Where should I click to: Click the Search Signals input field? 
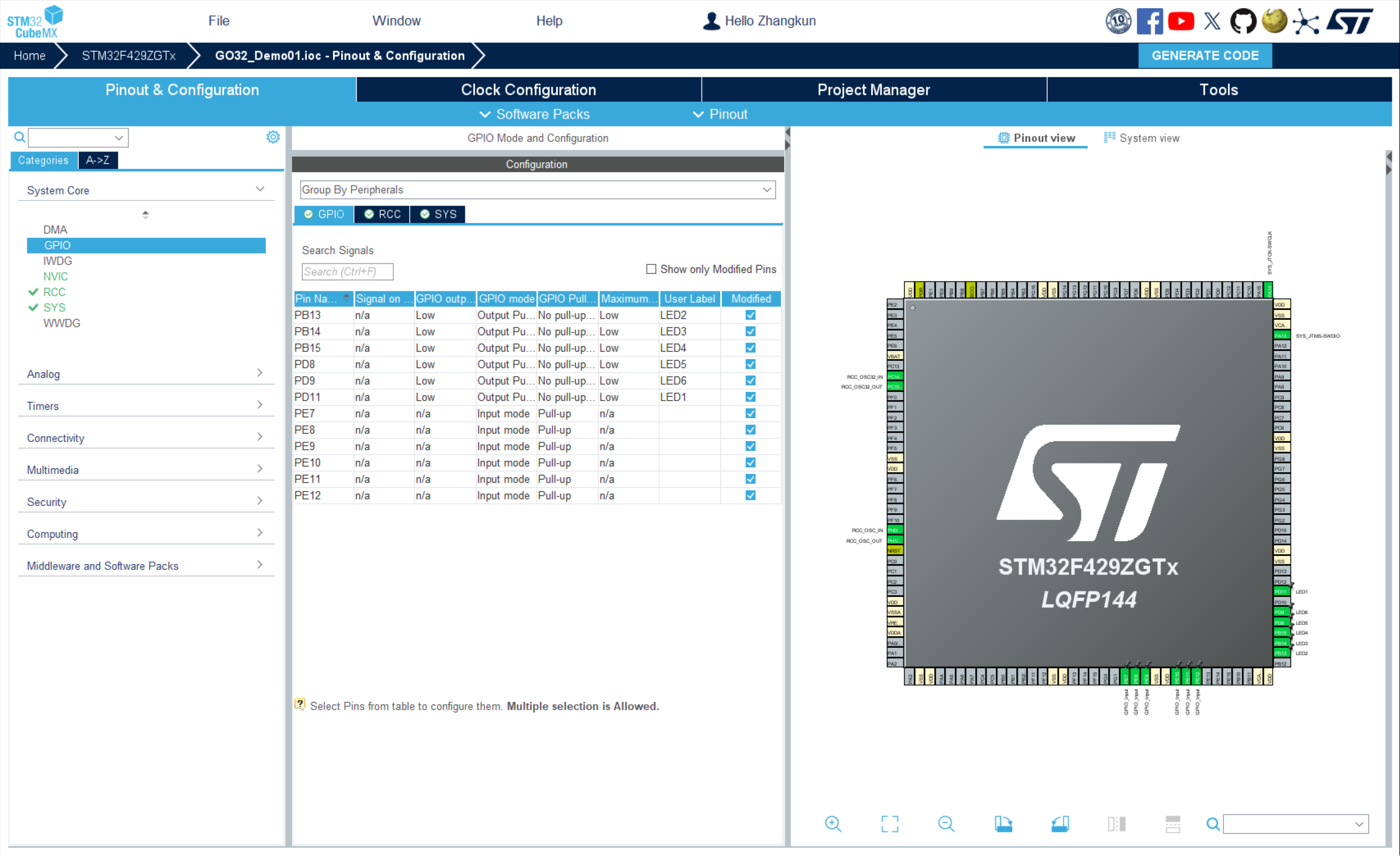pyautogui.click(x=347, y=272)
